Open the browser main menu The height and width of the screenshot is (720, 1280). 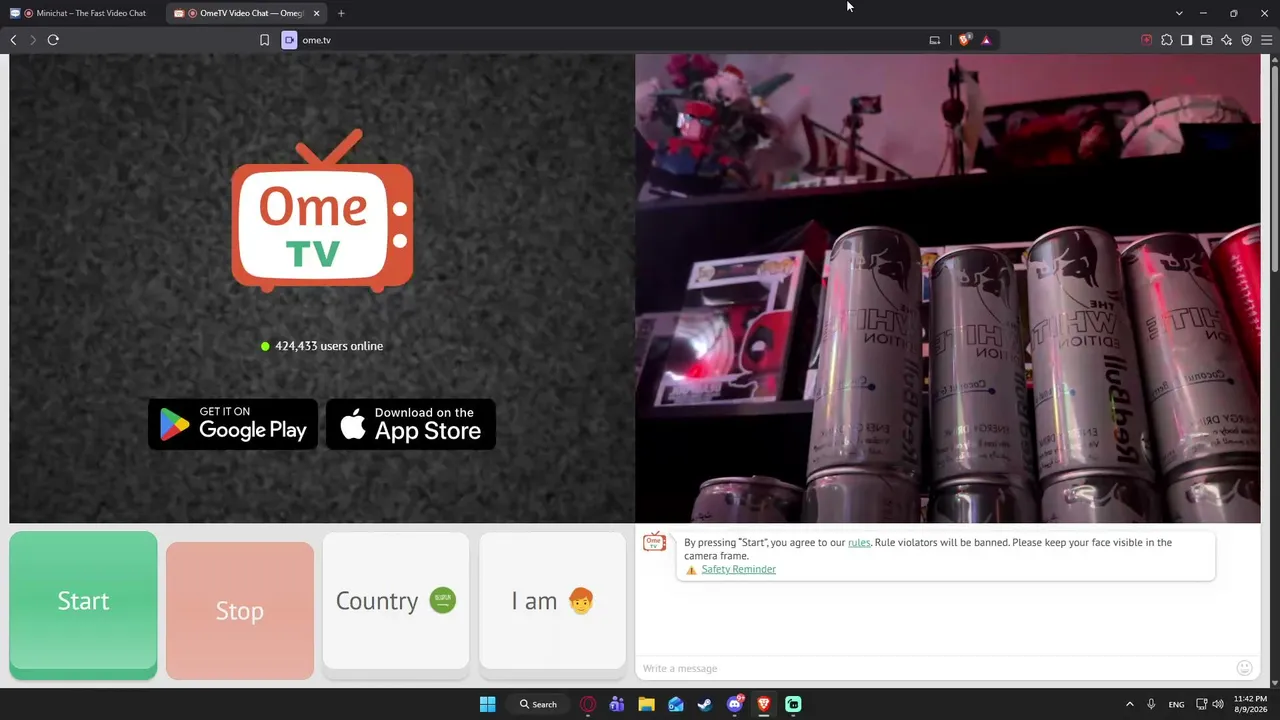tap(1266, 40)
